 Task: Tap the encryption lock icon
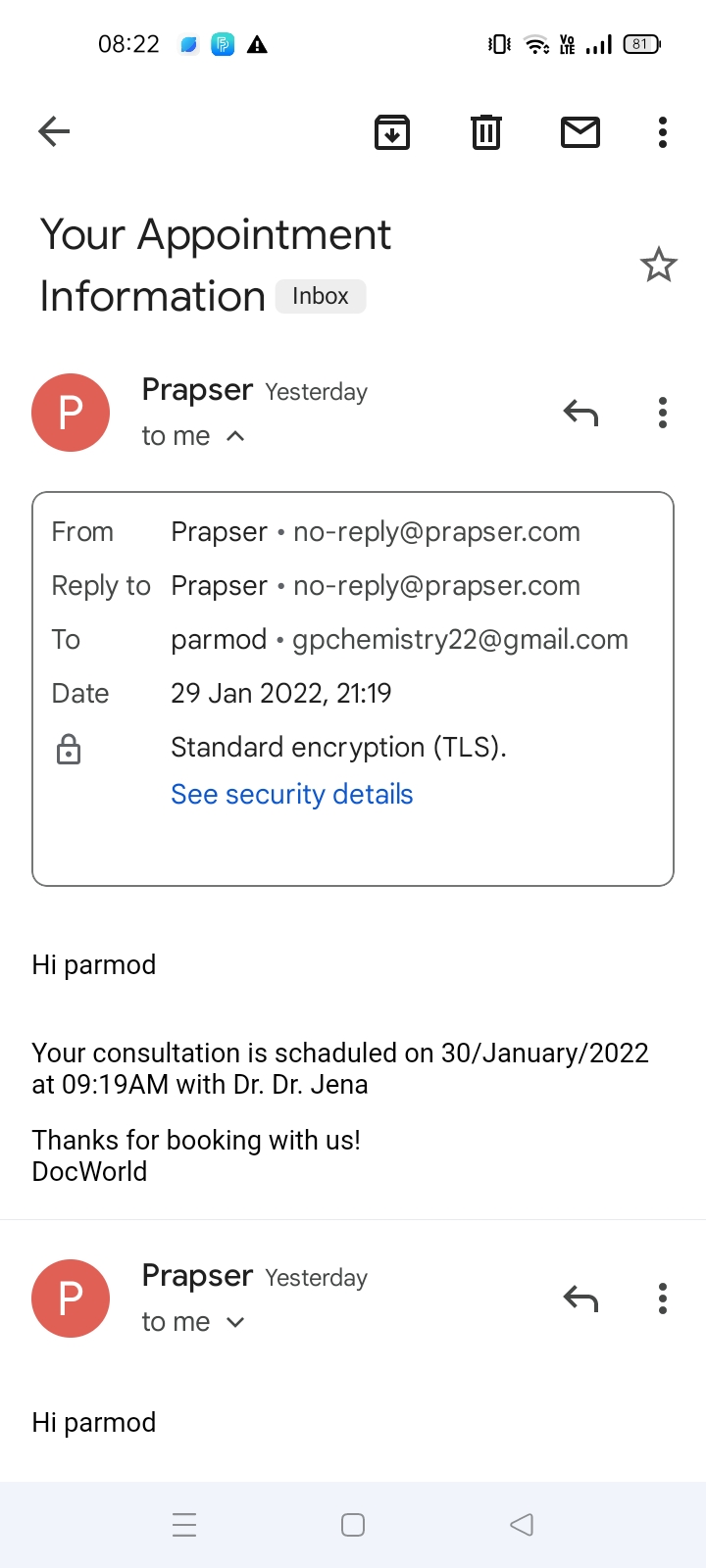pyautogui.click(x=69, y=750)
